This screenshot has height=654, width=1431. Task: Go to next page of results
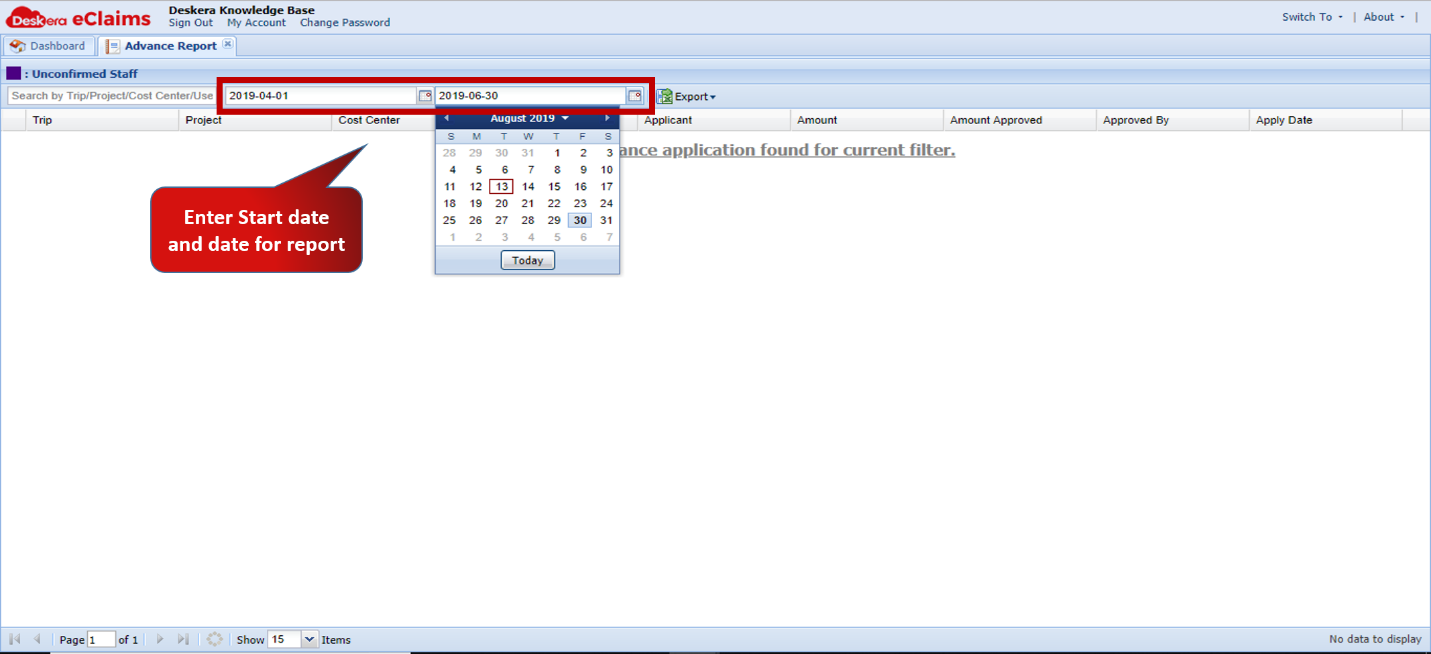[160, 639]
